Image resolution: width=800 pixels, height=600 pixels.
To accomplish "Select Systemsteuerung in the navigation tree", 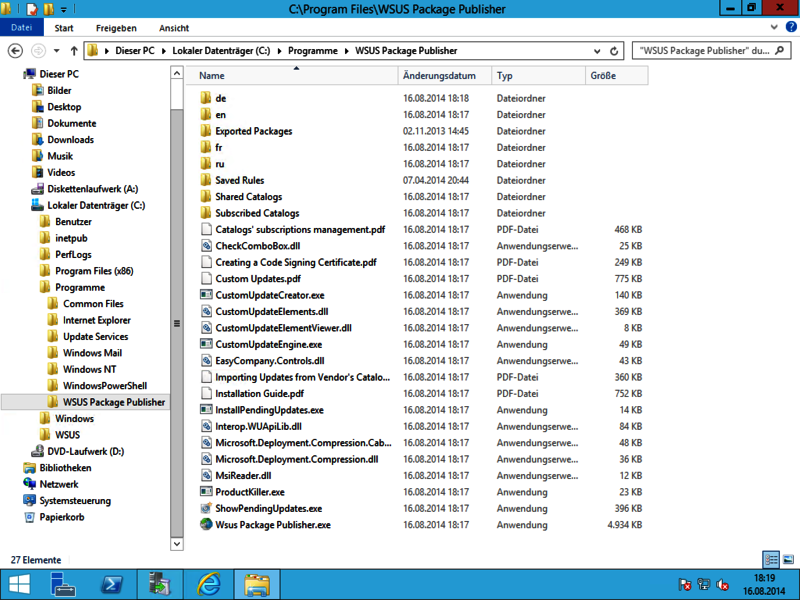I will (x=75, y=501).
